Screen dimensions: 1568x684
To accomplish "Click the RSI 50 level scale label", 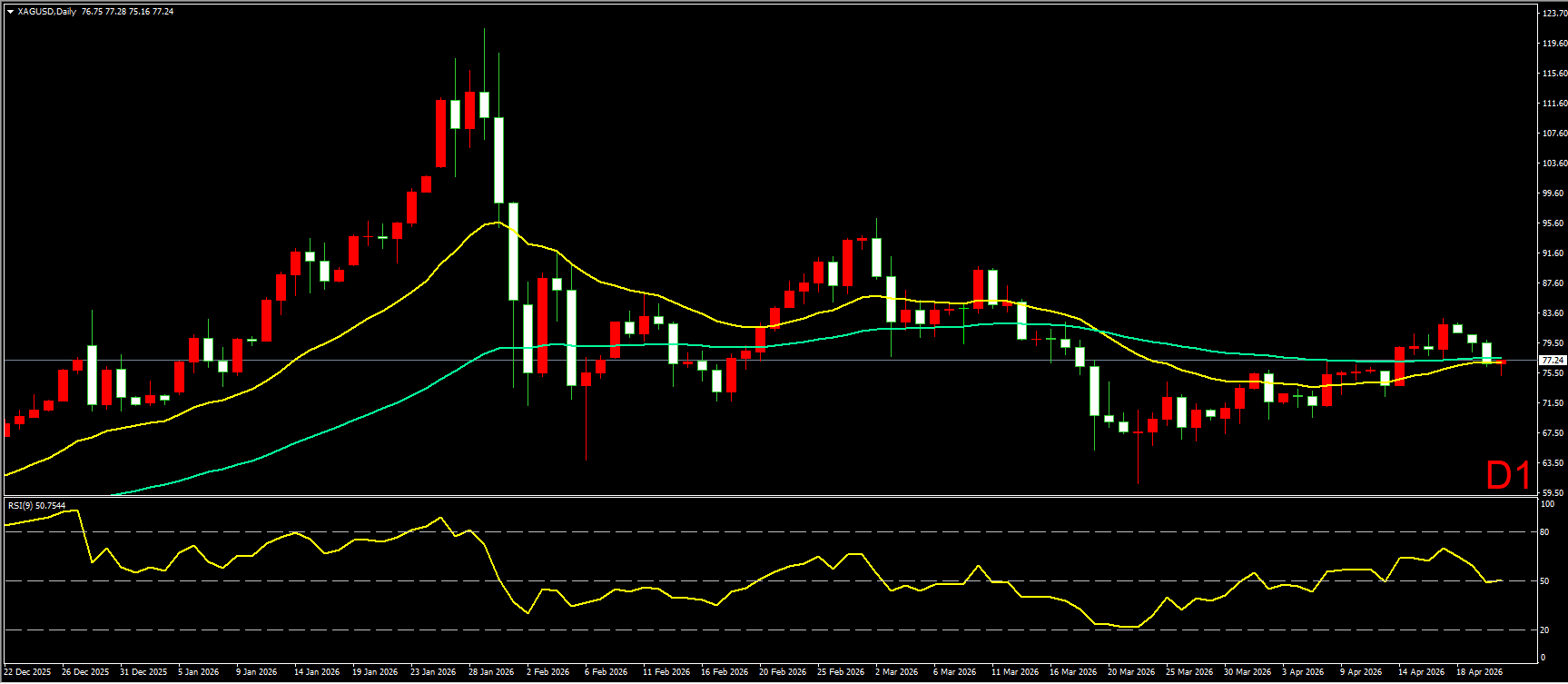I will click(x=1546, y=581).
